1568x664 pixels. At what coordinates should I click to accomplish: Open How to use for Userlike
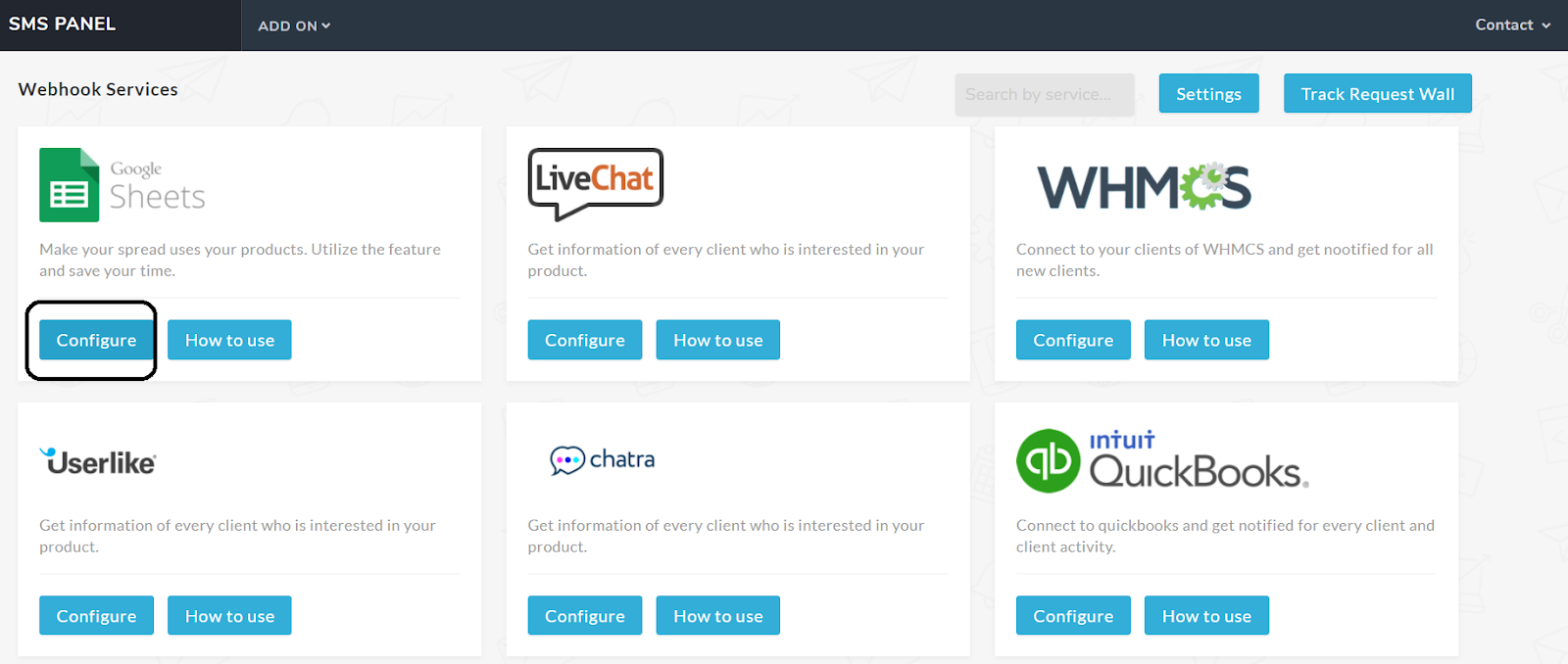pos(229,616)
